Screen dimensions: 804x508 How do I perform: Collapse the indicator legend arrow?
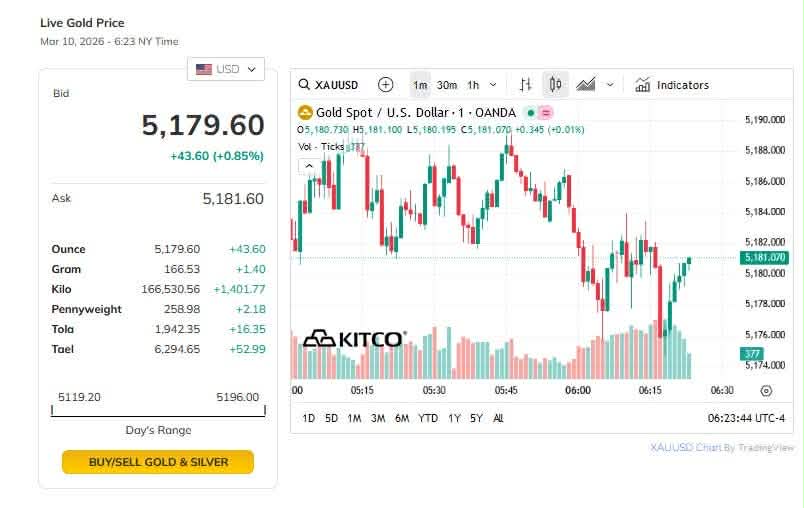309,166
